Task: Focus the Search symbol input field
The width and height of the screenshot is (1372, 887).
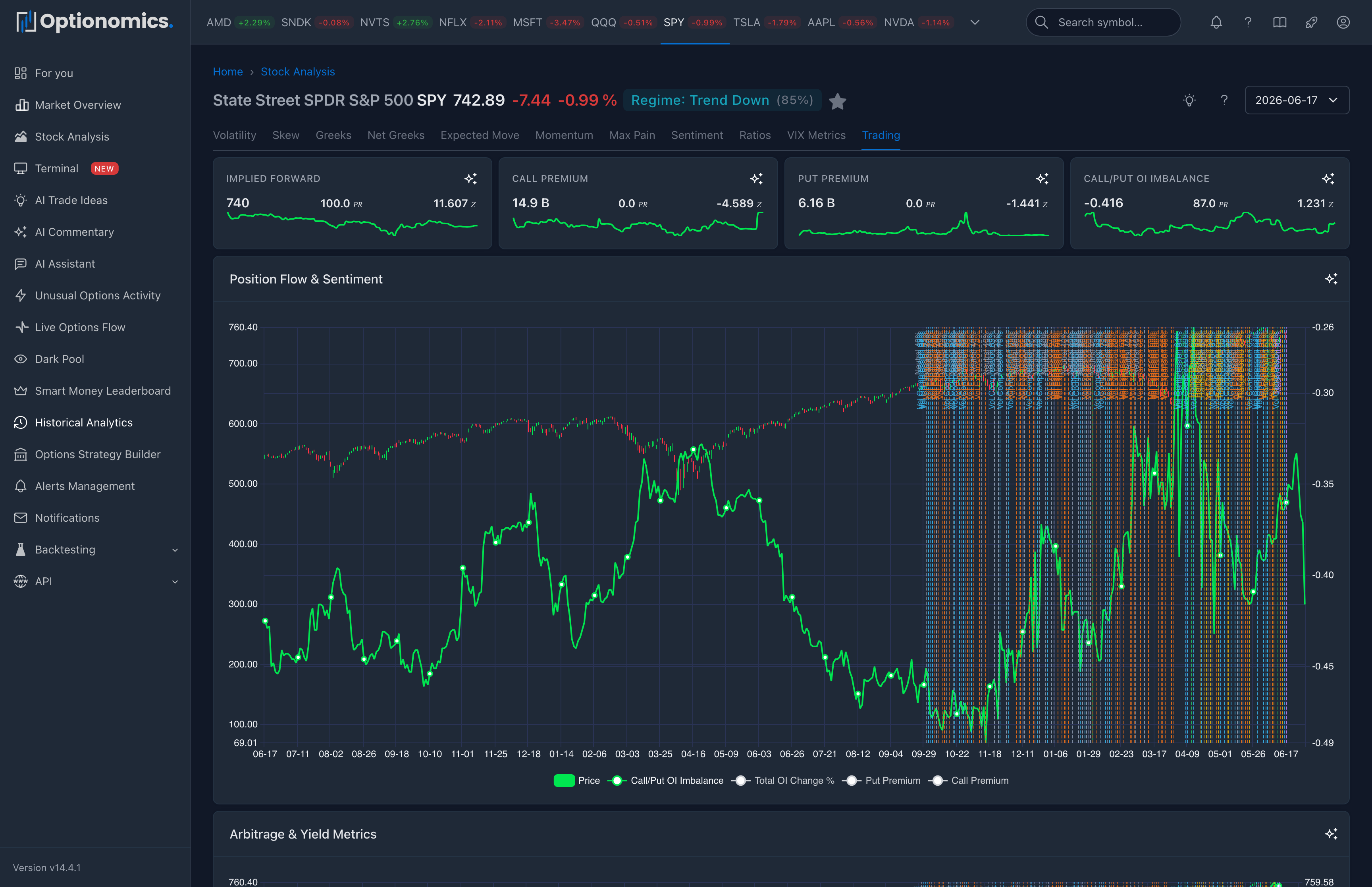Action: pos(1103,23)
